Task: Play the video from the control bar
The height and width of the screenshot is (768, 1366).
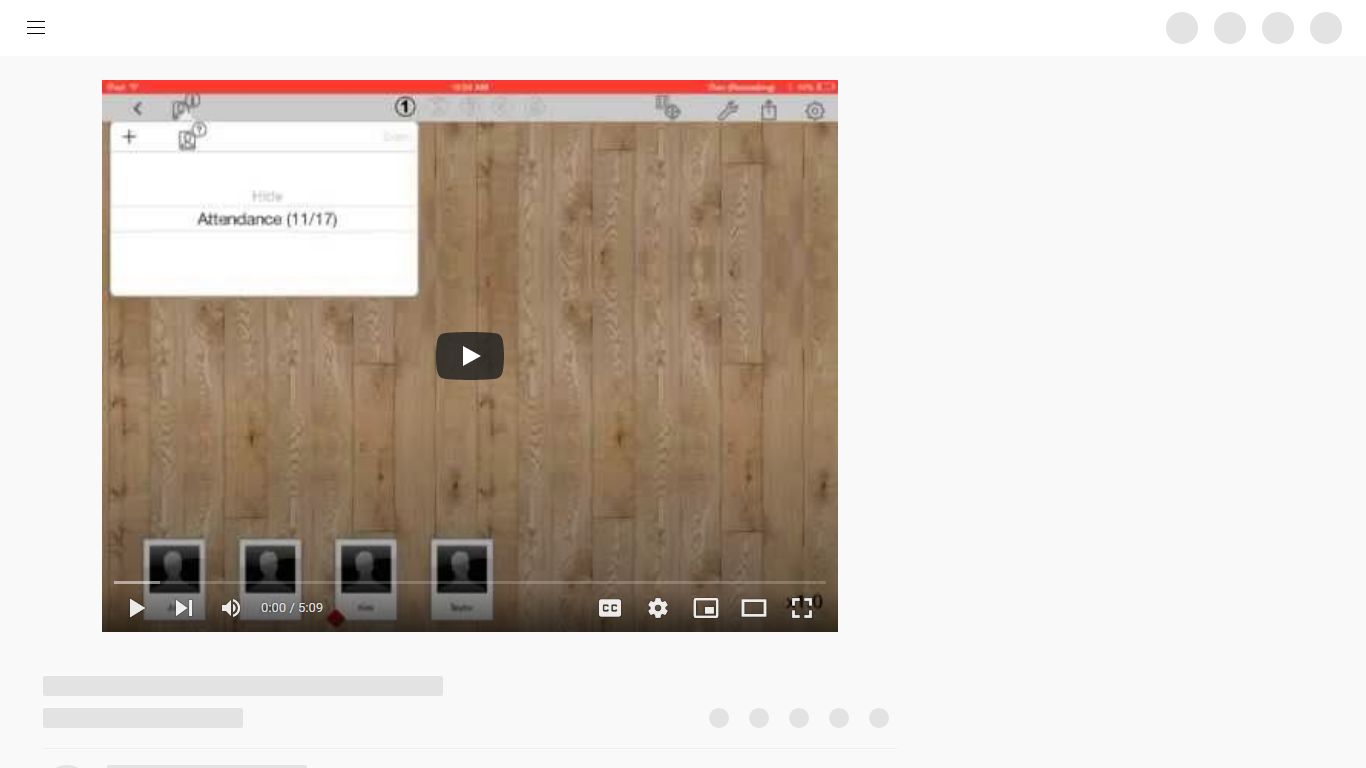Action: pyautogui.click(x=137, y=608)
